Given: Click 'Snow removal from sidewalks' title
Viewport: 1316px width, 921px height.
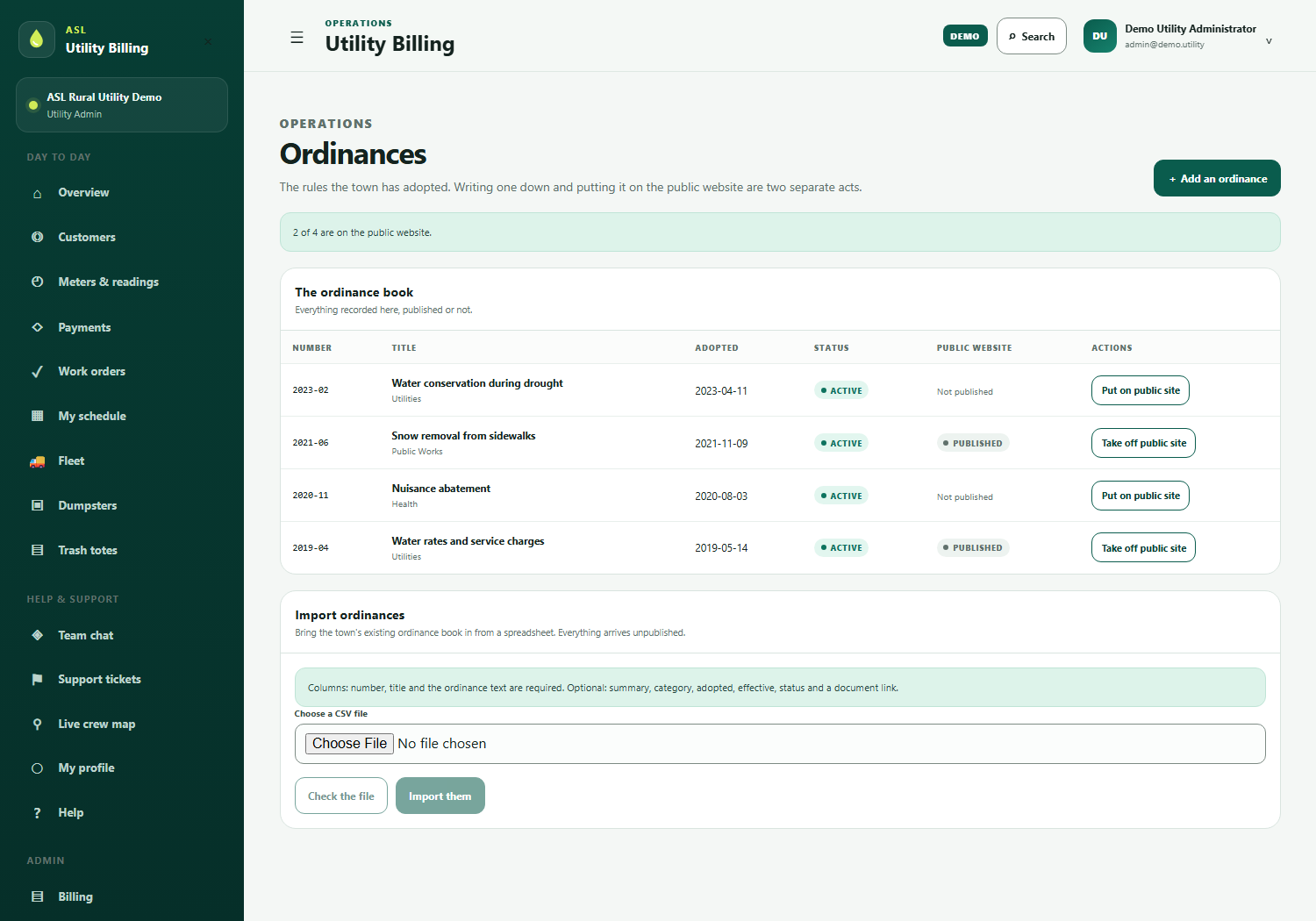Looking at the screenshot, I should coord(463,436).
